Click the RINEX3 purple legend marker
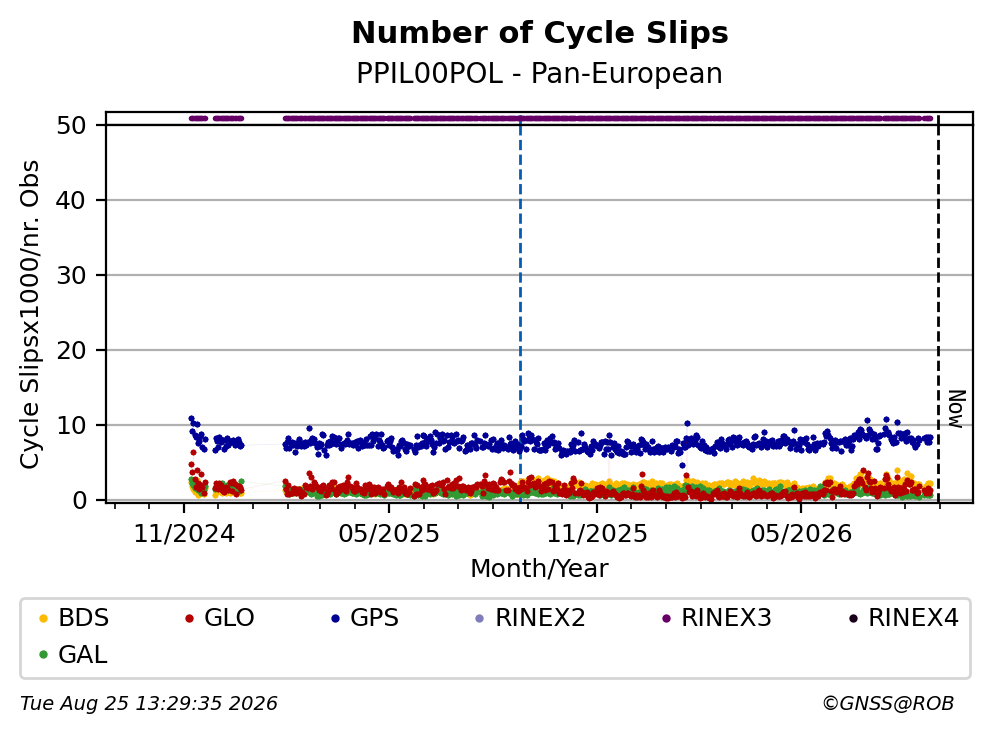The image size is (993, 734). tap(666, 618)
